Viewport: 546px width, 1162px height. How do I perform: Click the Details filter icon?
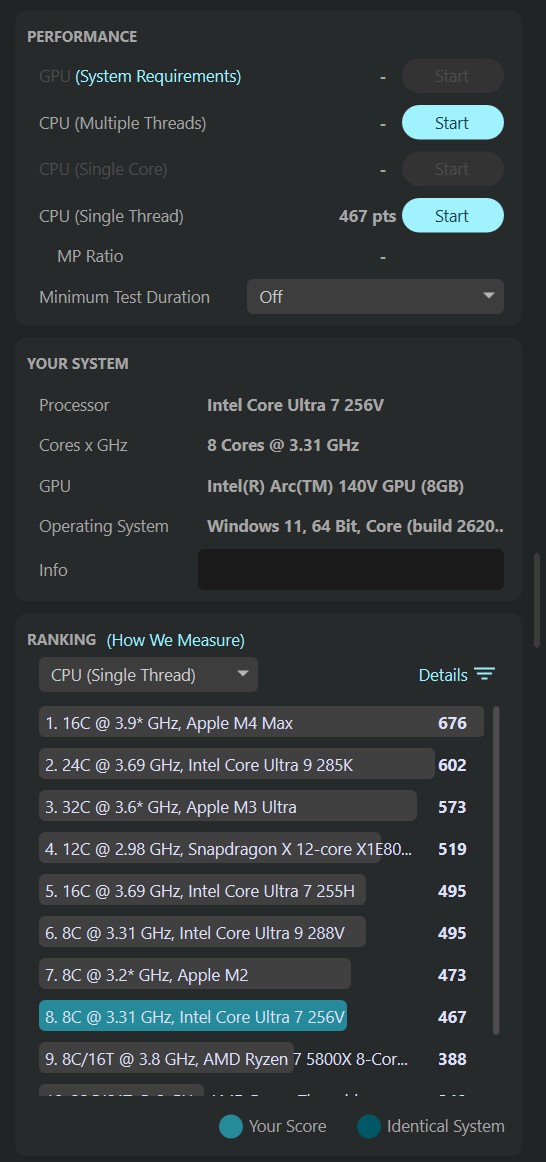tap(485, 674)
